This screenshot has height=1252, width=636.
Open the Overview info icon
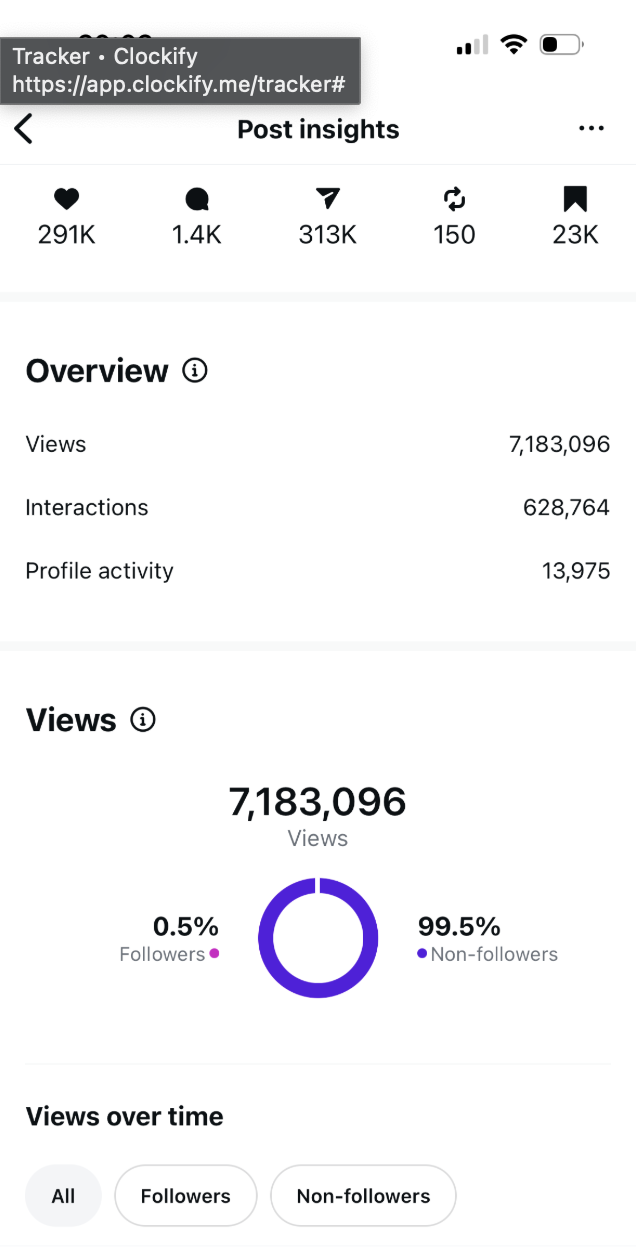coord(195,371)
